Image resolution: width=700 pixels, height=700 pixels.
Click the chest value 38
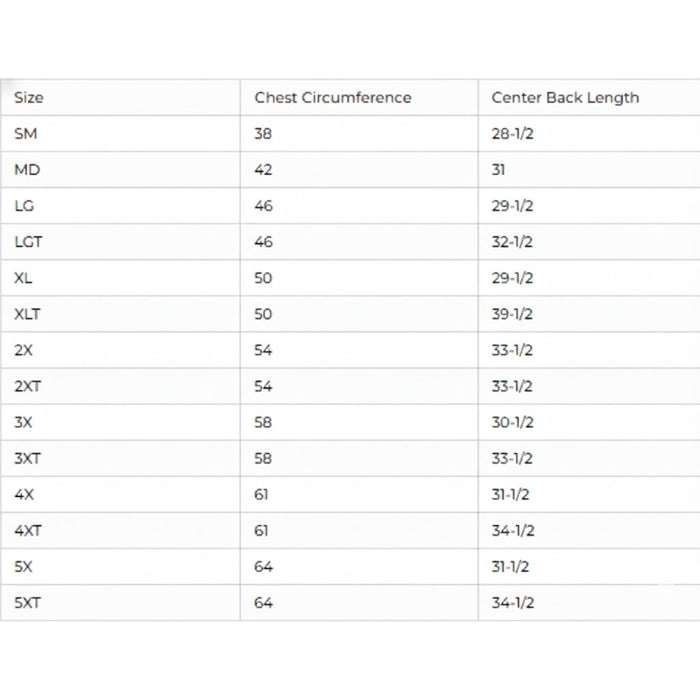[263, 134]
